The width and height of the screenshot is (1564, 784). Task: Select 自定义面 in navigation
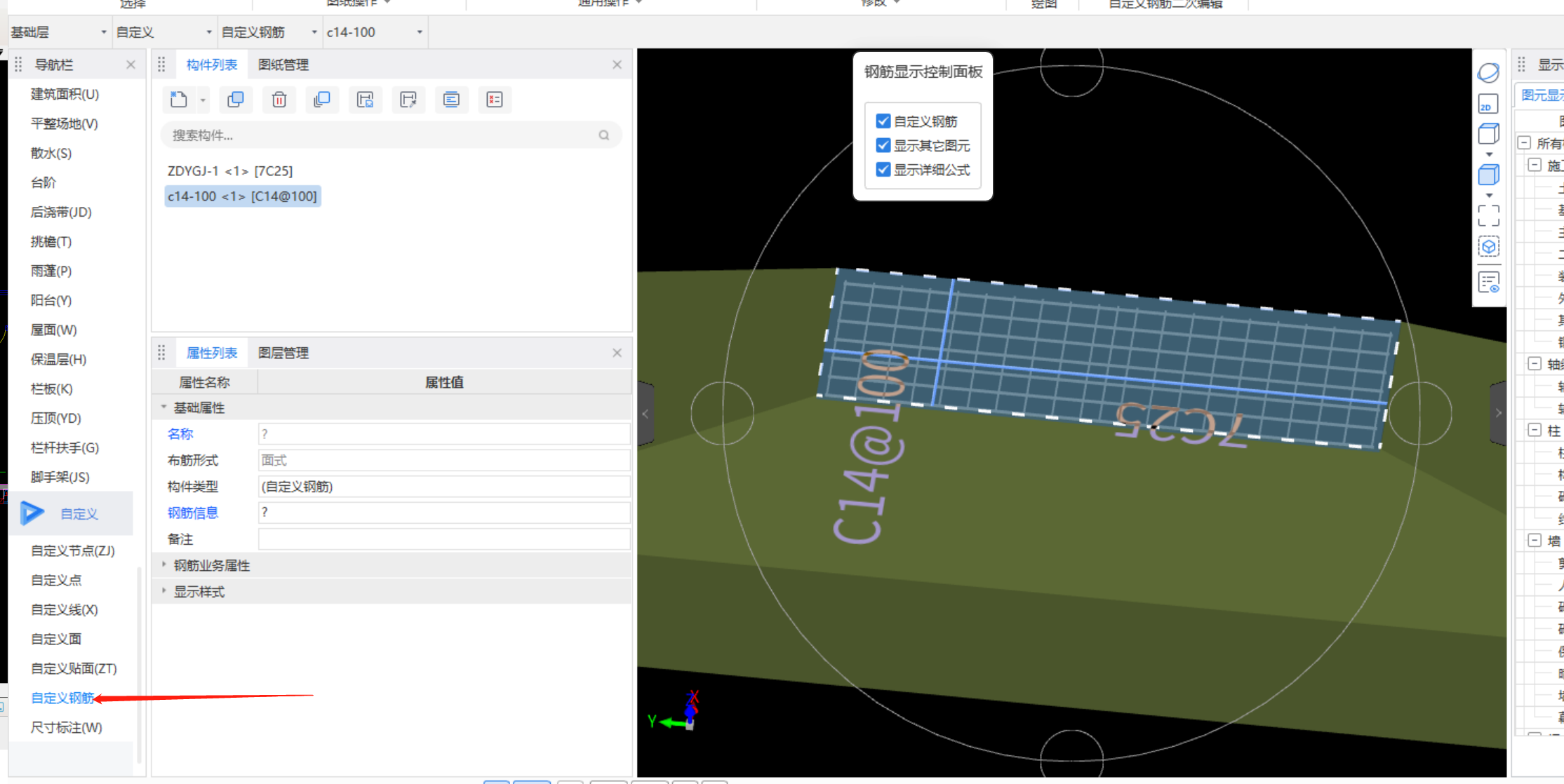56,639
